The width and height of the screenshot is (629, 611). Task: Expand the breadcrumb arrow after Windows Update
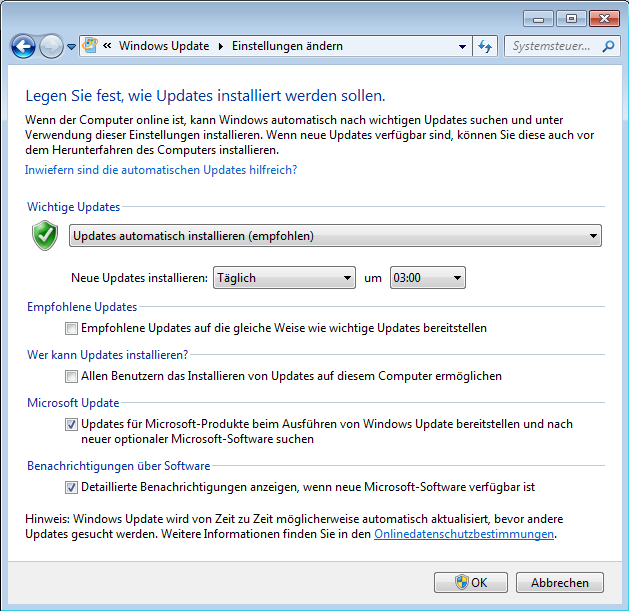[x=222, y=46]
